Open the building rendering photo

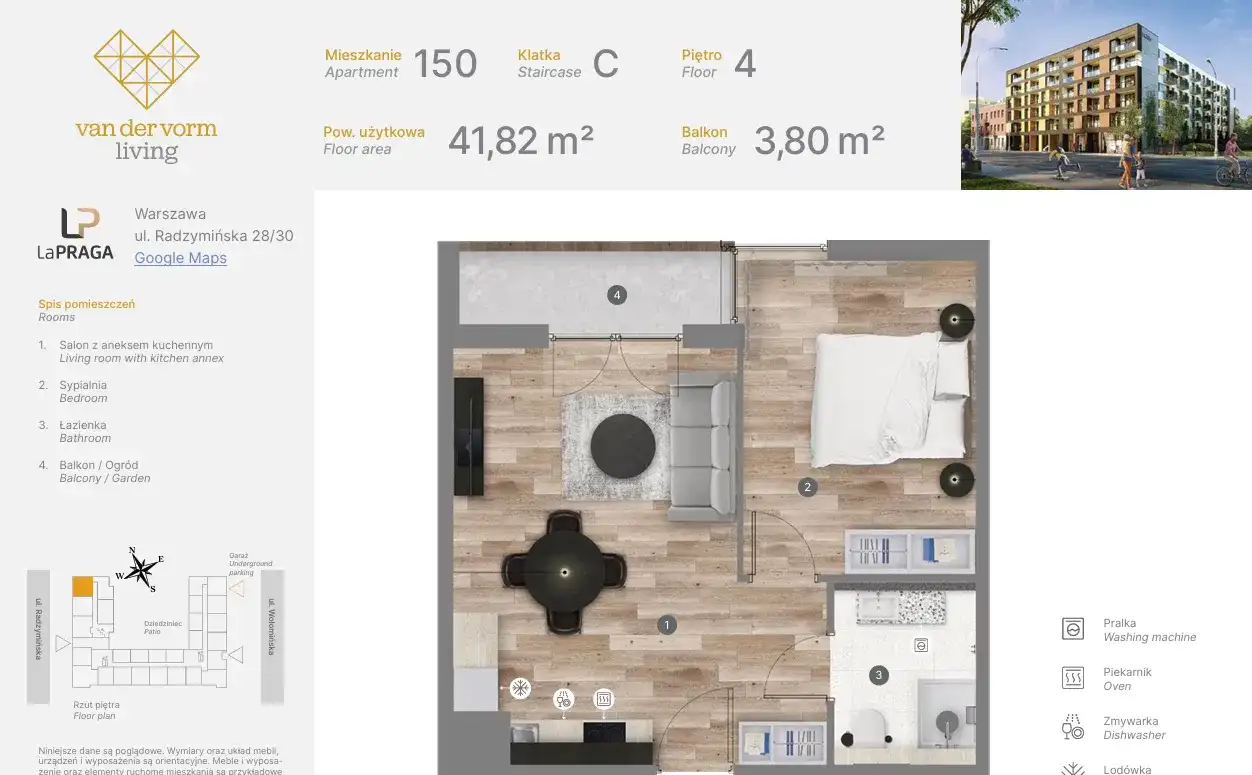click(1106, 95)
